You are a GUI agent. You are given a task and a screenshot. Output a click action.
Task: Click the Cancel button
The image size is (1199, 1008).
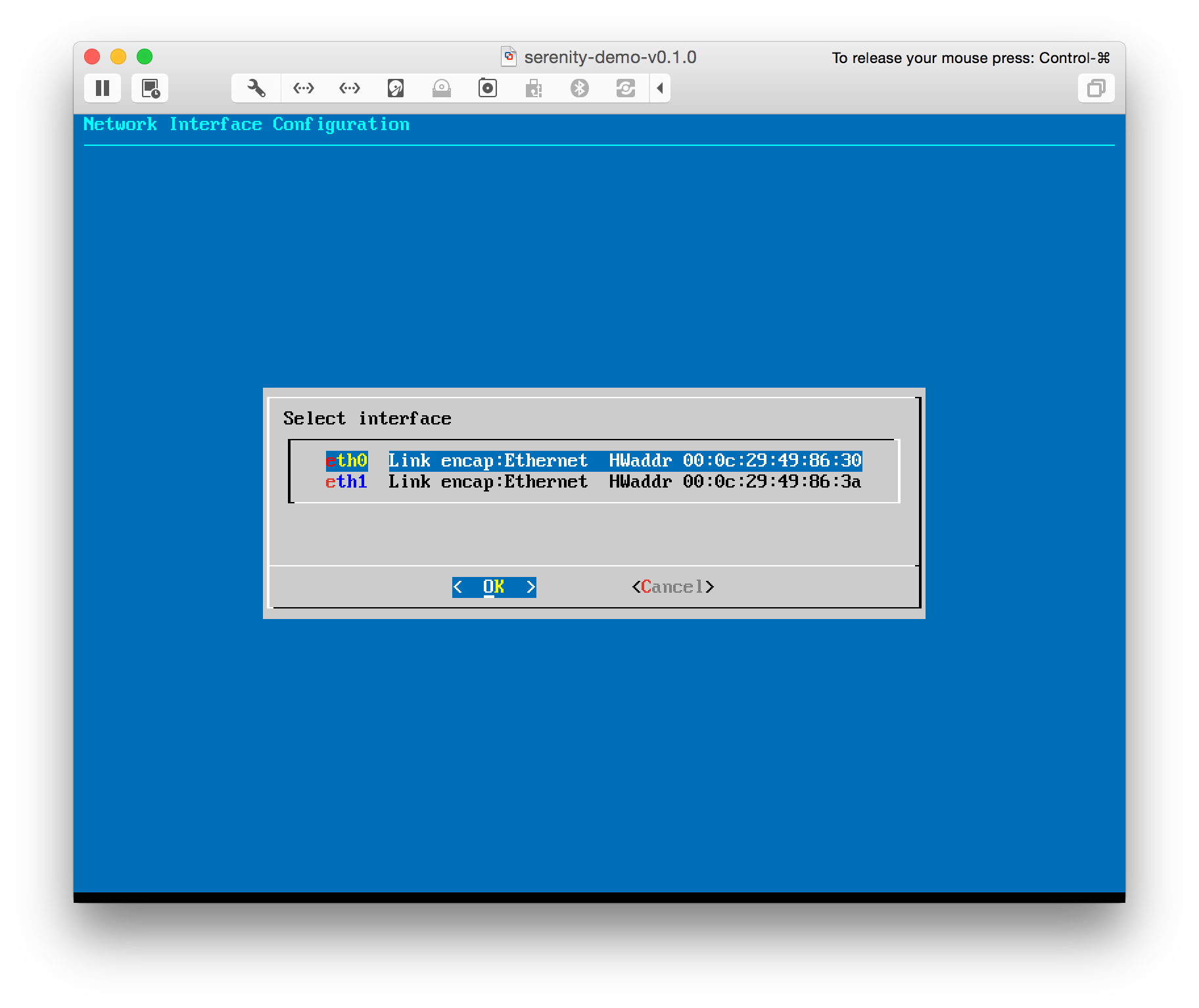point(673,587)
